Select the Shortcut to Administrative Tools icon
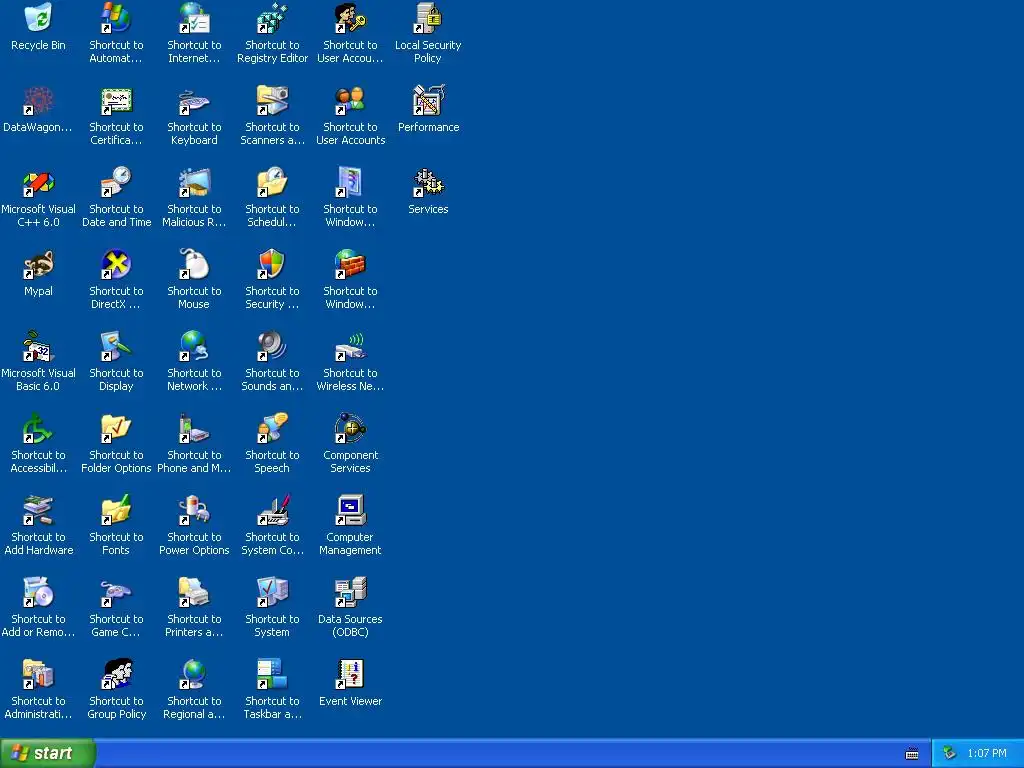1024x768 pixels. click(38, 674)
